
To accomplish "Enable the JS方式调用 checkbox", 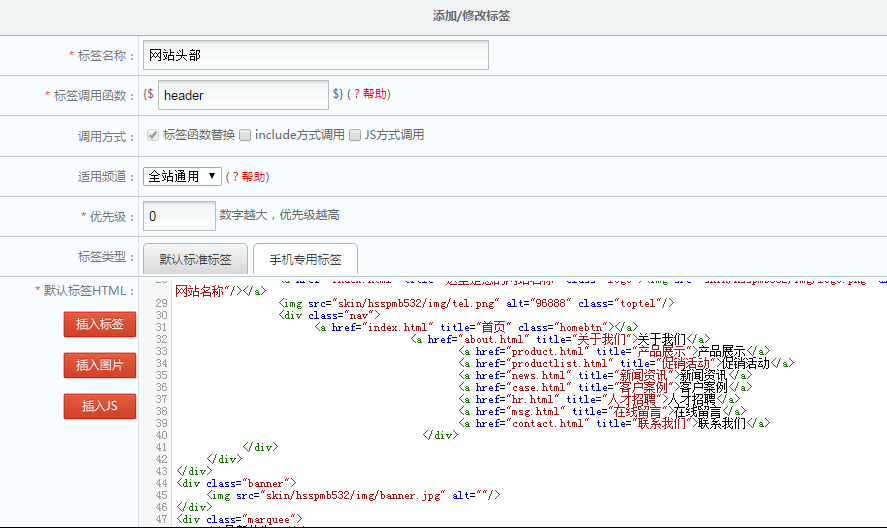I will 355,135.
